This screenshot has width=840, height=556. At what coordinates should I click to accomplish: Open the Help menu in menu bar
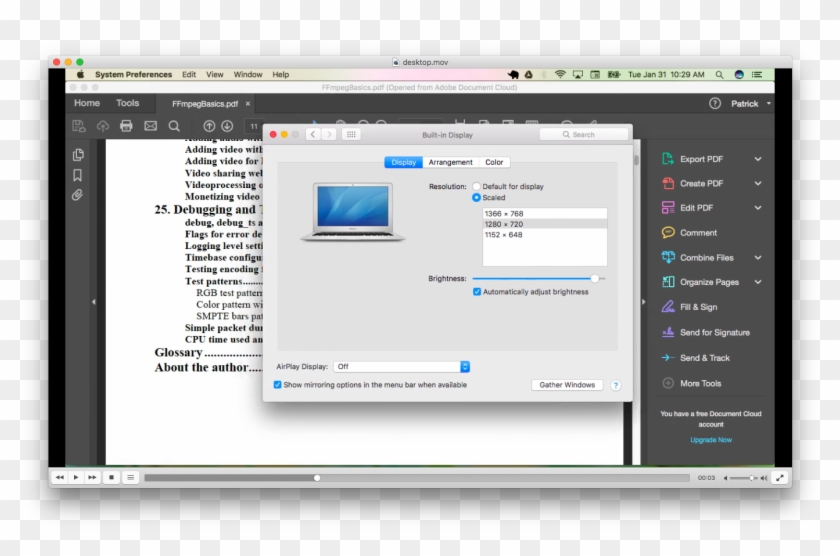pos(281,74)
